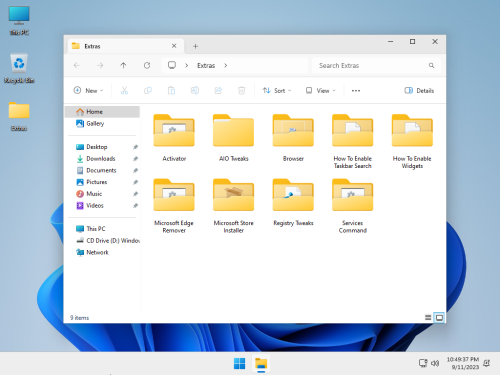500x375 pixels.
Task: Click the Cut scissors icon
Action: [124, 90]
